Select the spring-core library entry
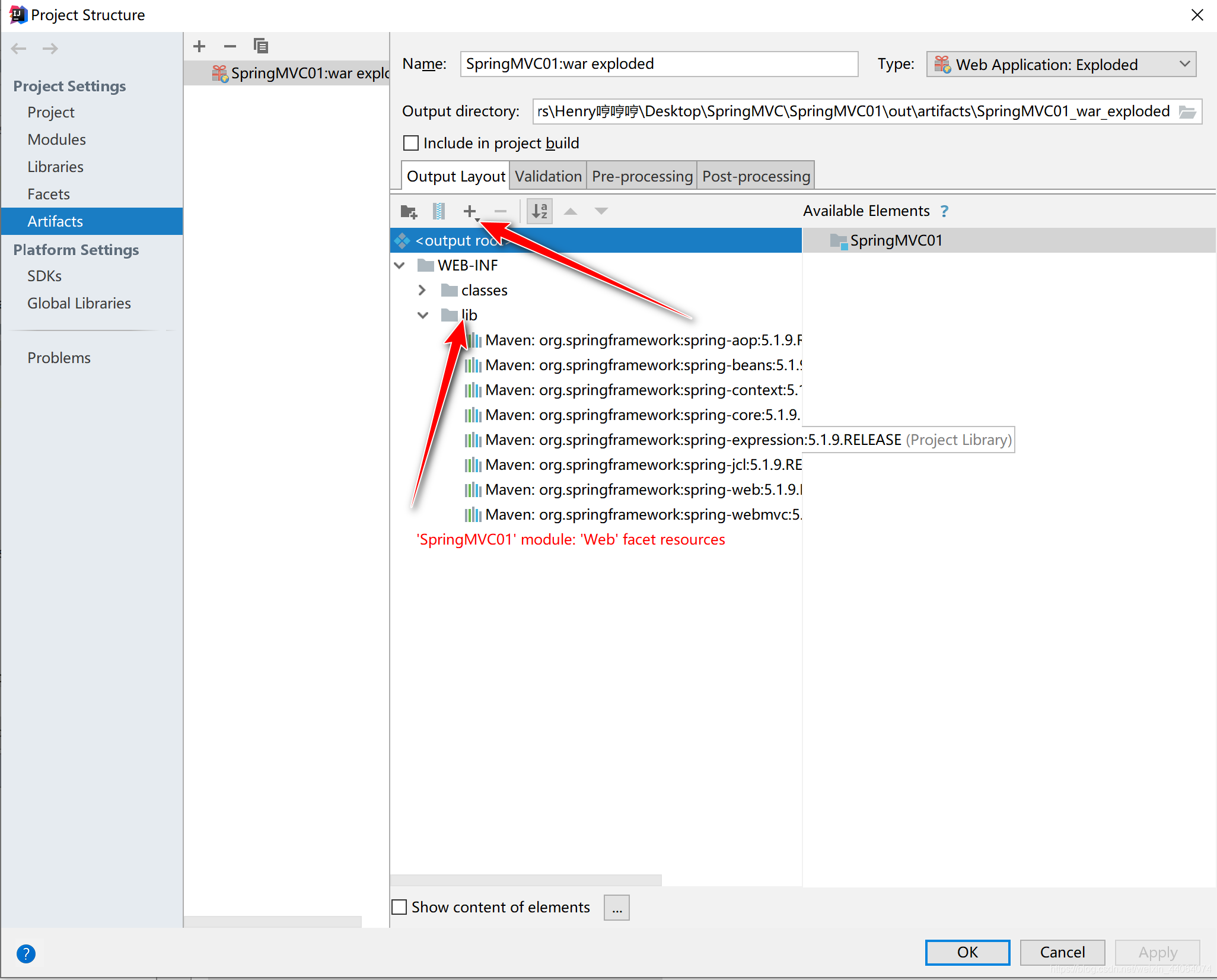The width and height of the screenshot is (1217, 980). click(x=633, y=415)
